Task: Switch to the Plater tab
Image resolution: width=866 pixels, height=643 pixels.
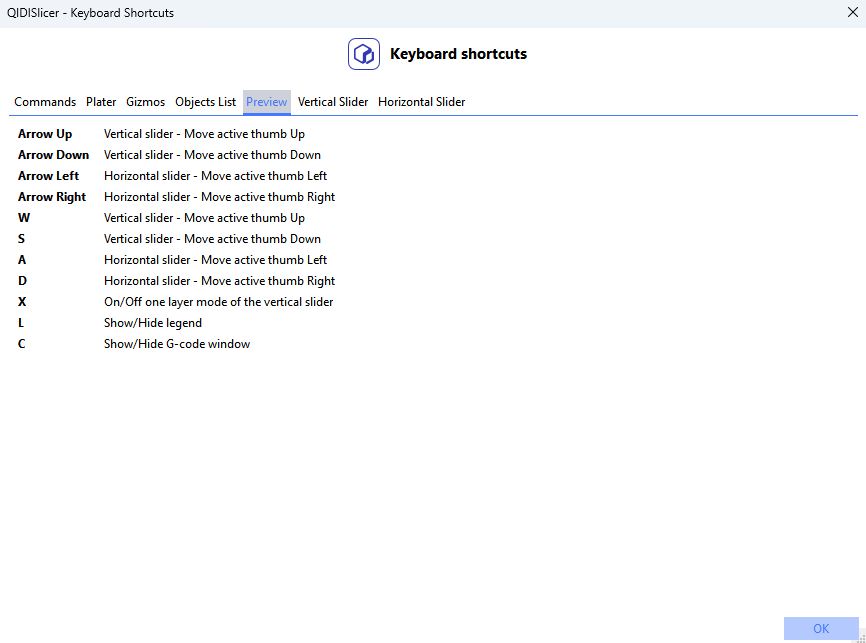Action: pos(101,102)
